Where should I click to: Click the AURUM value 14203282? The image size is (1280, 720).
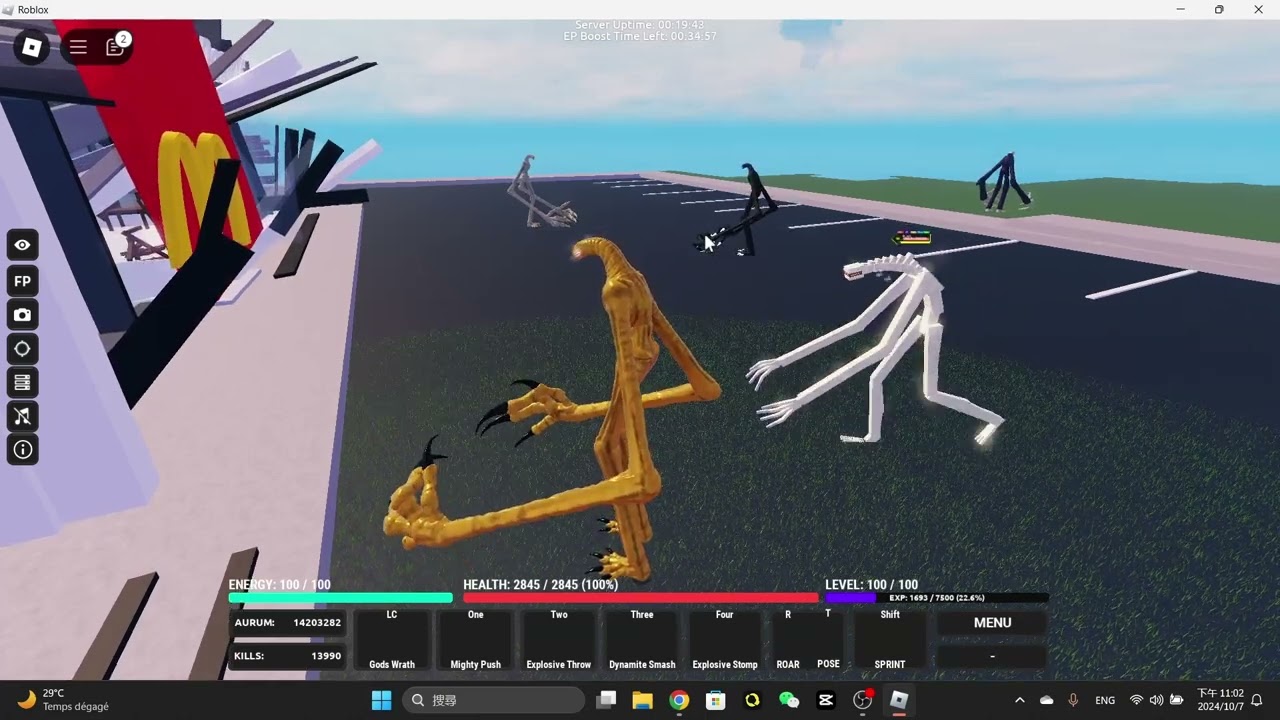(317, 622)
